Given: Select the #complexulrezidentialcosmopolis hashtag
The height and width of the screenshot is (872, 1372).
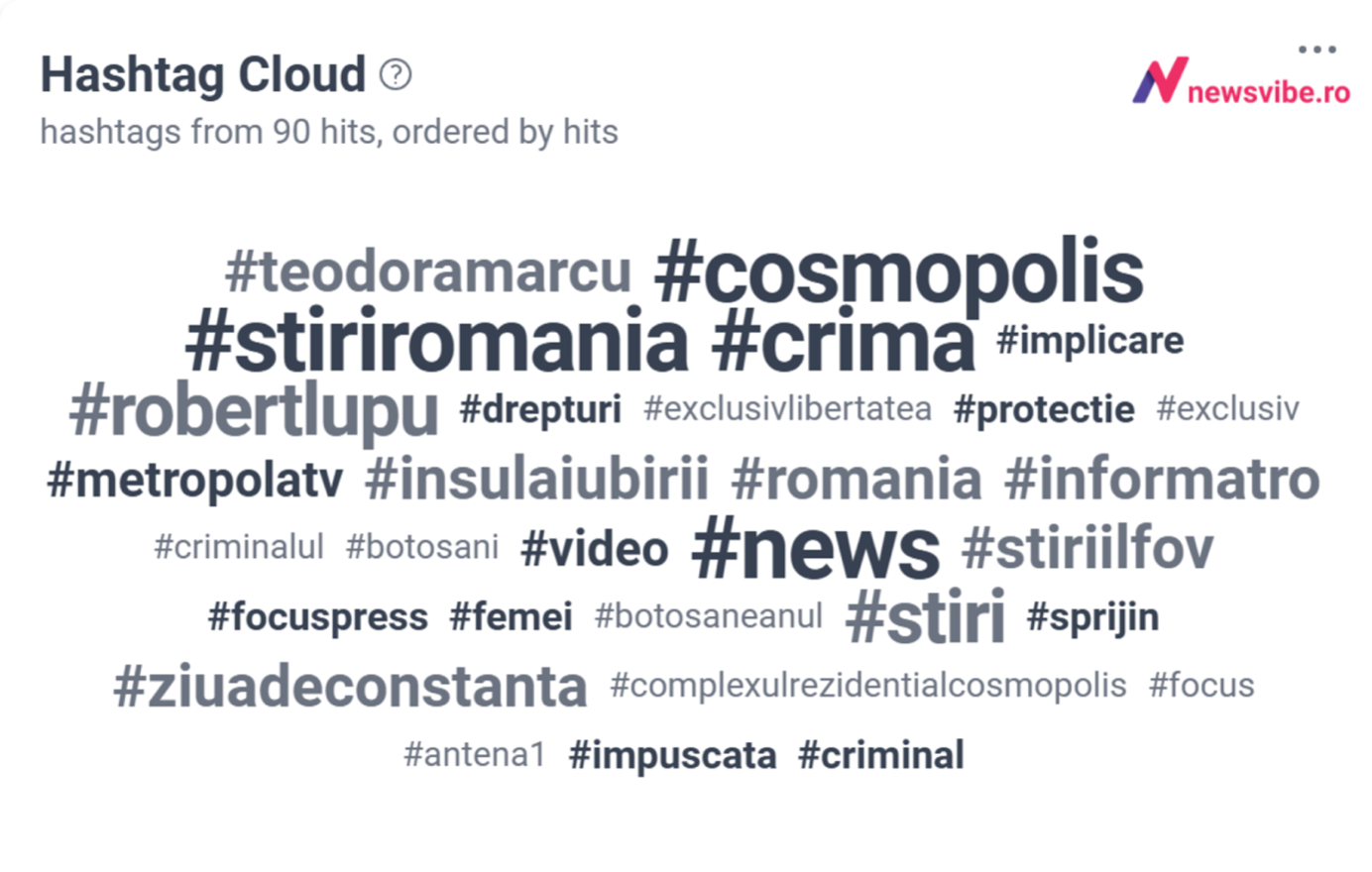Looking at the screenshot, I should (x=868, y=686).
